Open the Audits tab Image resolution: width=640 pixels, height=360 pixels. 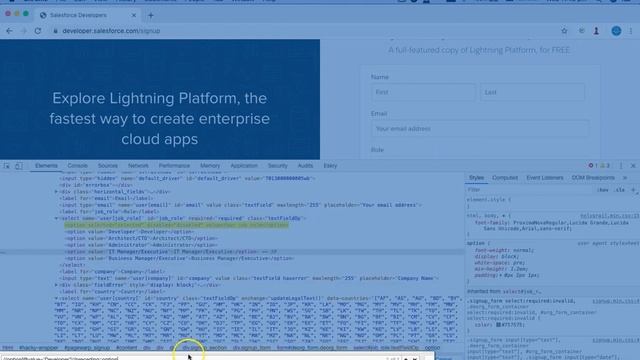coord(305,166)
